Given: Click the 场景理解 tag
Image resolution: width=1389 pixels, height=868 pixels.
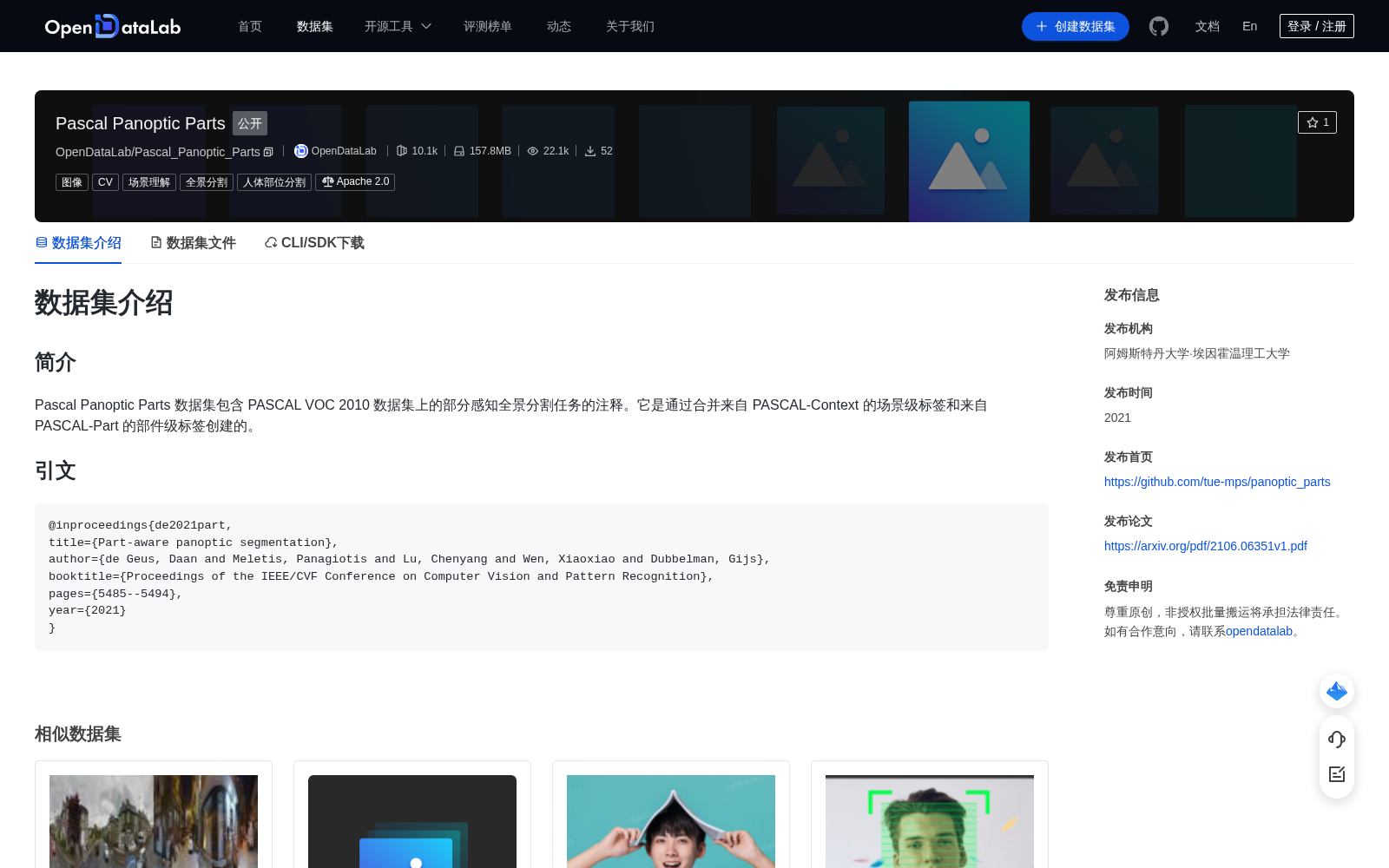Looking at the screenshot, I should [149, 182].
